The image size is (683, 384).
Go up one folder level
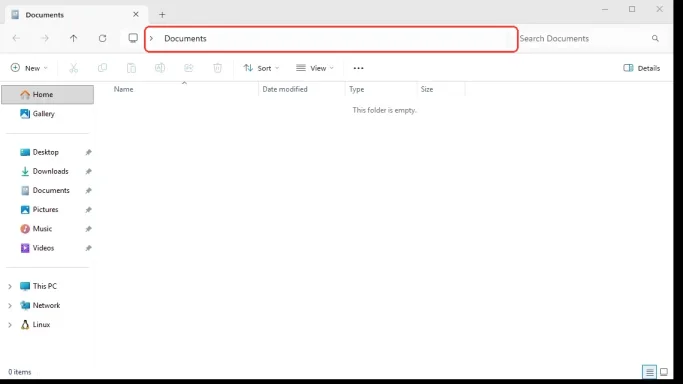click(73, 38)
